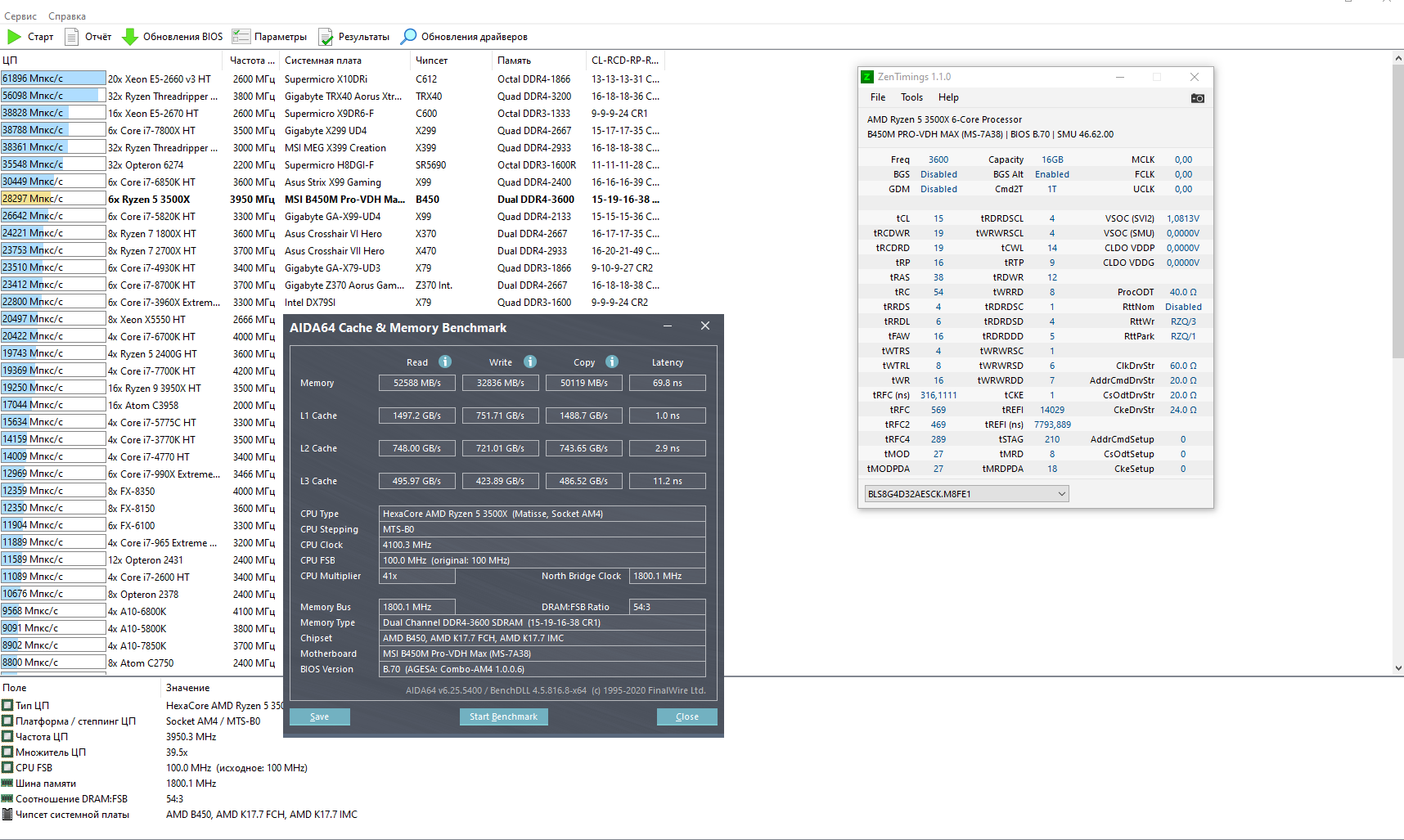The width and height of the screenshot is (1404, 840).
Task: Click the Supermicro H8DGI-F cell
Action: point(331,164)
